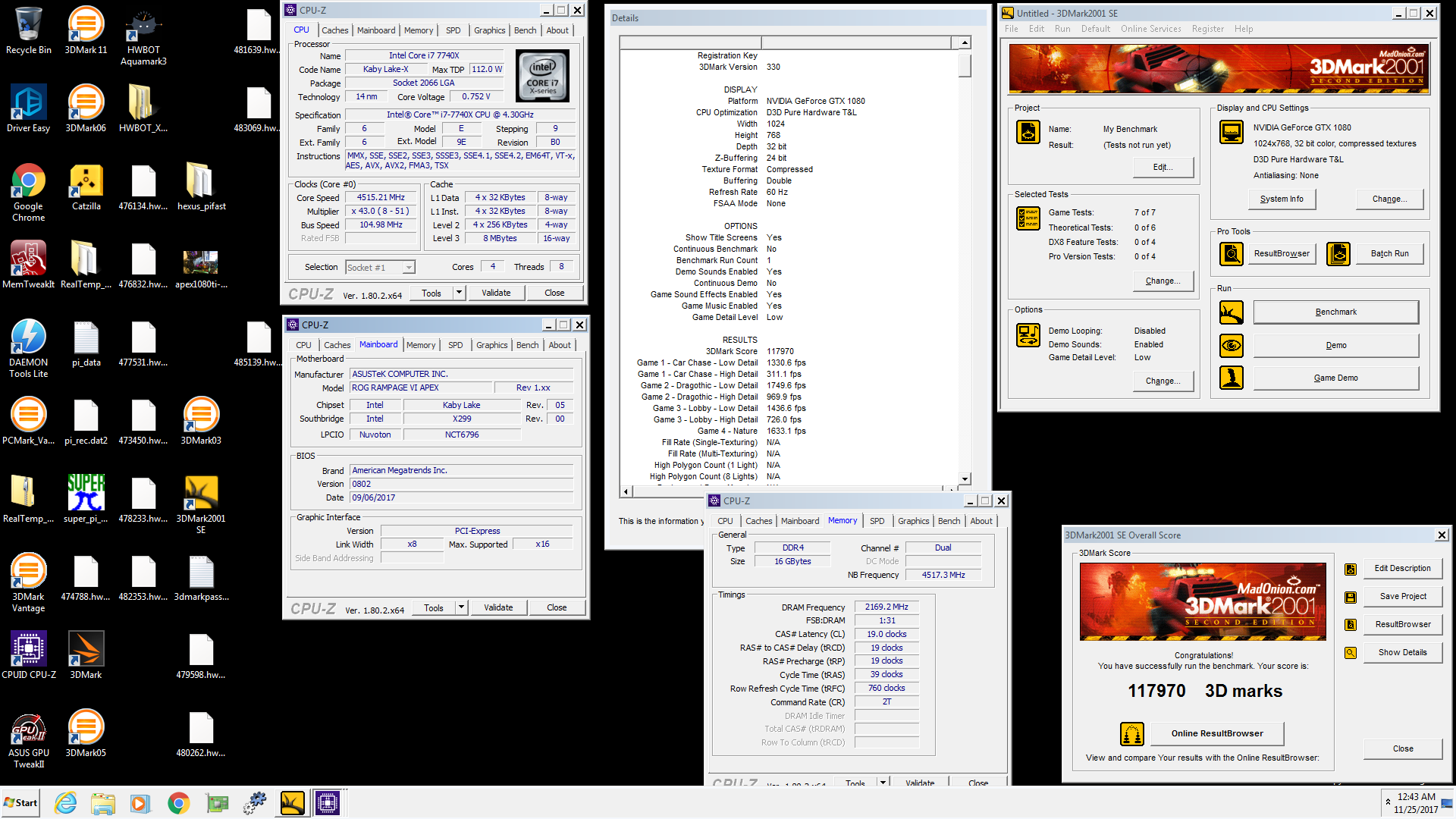Click the Benchmark run icon in 3DMark2001

point(1232,312)
